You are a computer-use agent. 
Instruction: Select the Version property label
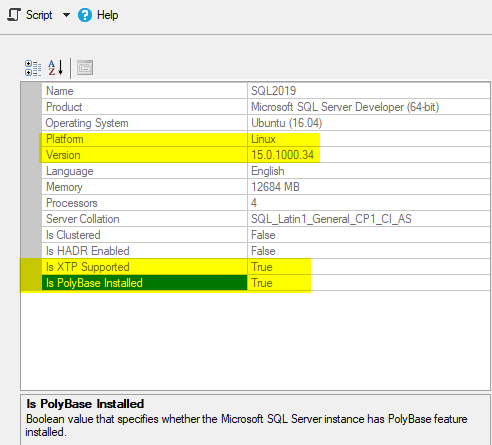click(63, 155)
